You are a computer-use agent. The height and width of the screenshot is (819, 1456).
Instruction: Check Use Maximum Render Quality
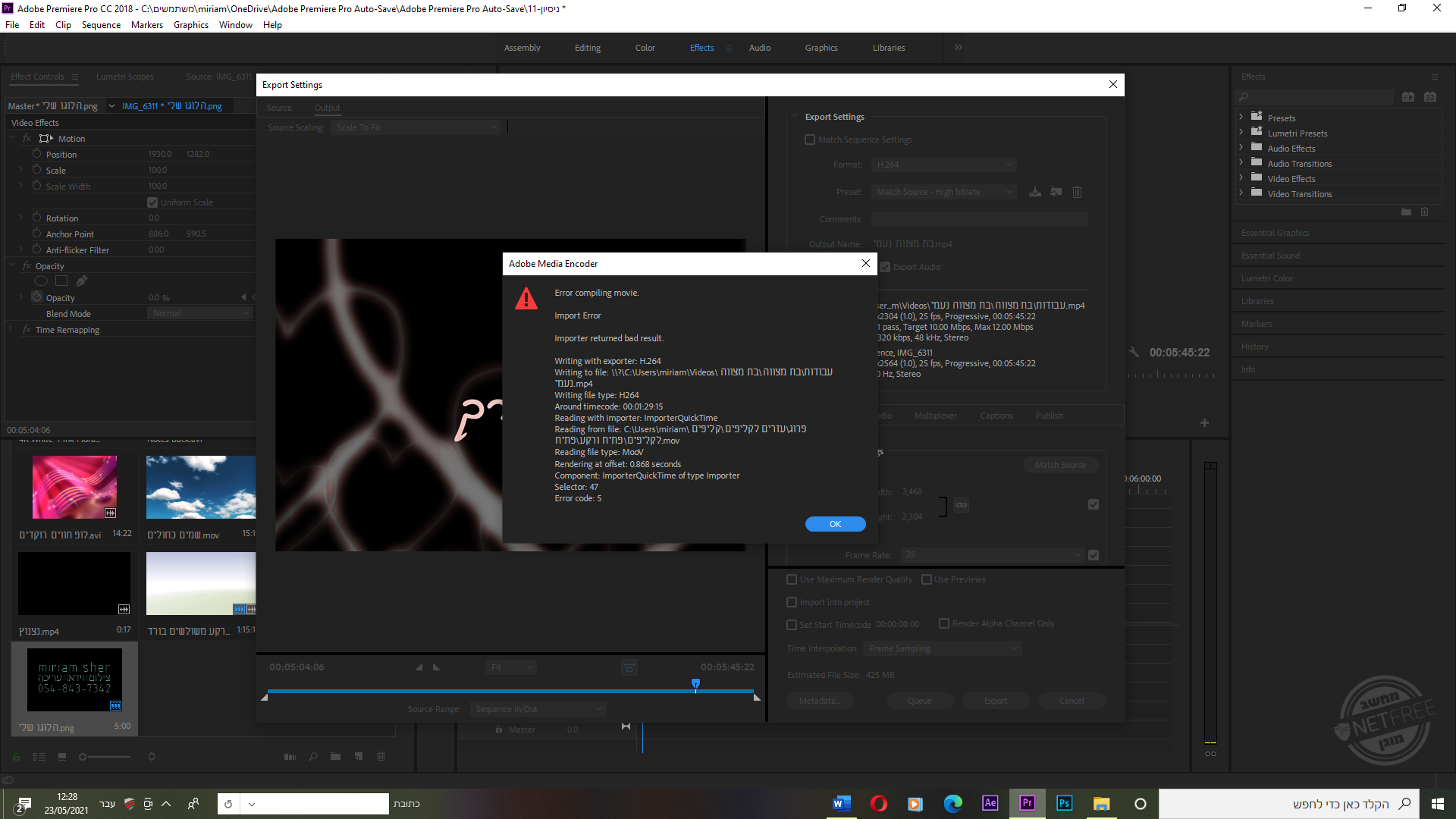pos(792,579)
